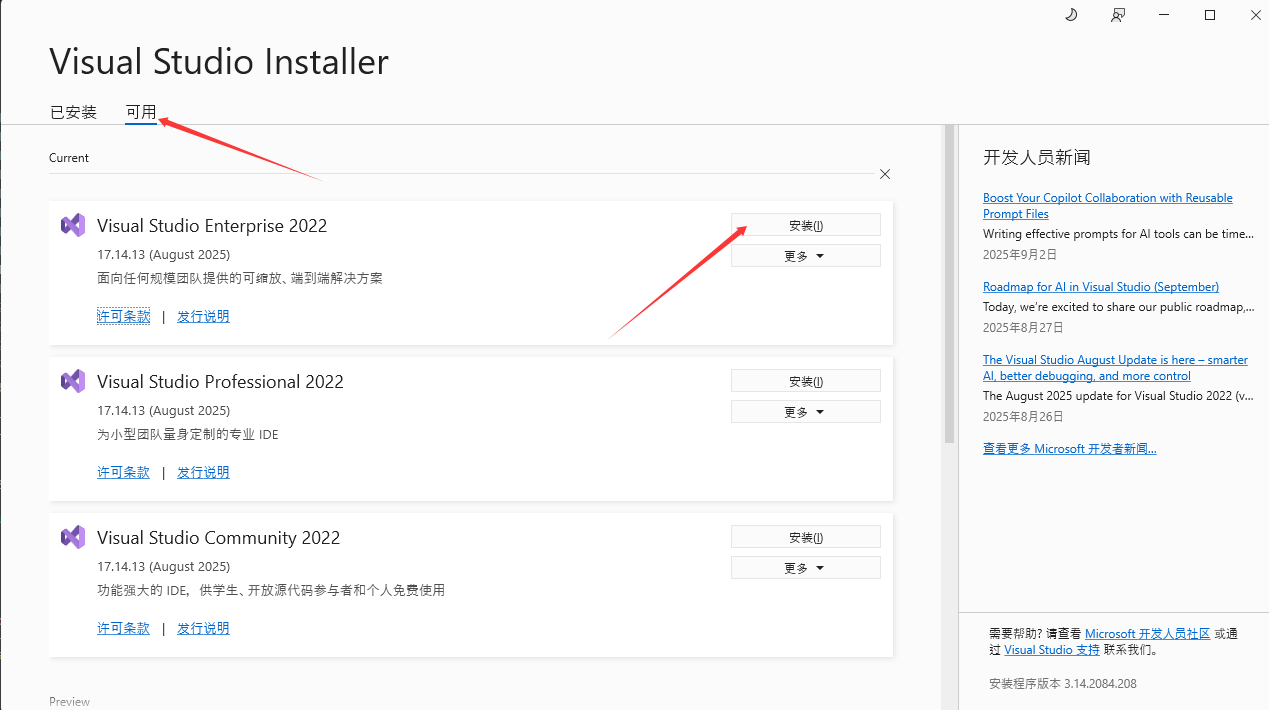Open the Copilot Reusable Prompt Files article
1269x710 pixels.
[1108, 206]
